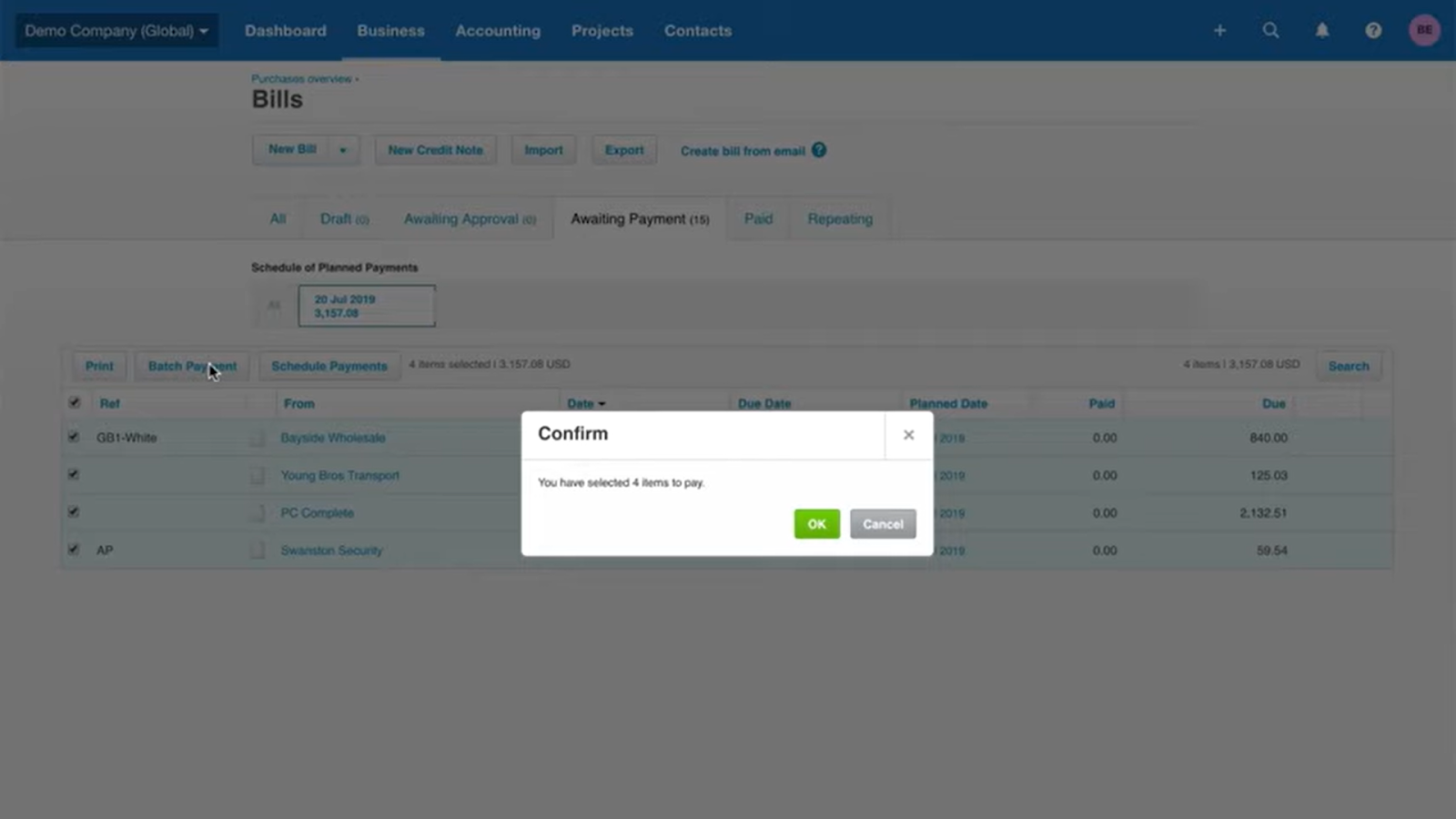Click file icon in Young Bros Transport row
This screenshot has width=1456, height=819.
258,475
